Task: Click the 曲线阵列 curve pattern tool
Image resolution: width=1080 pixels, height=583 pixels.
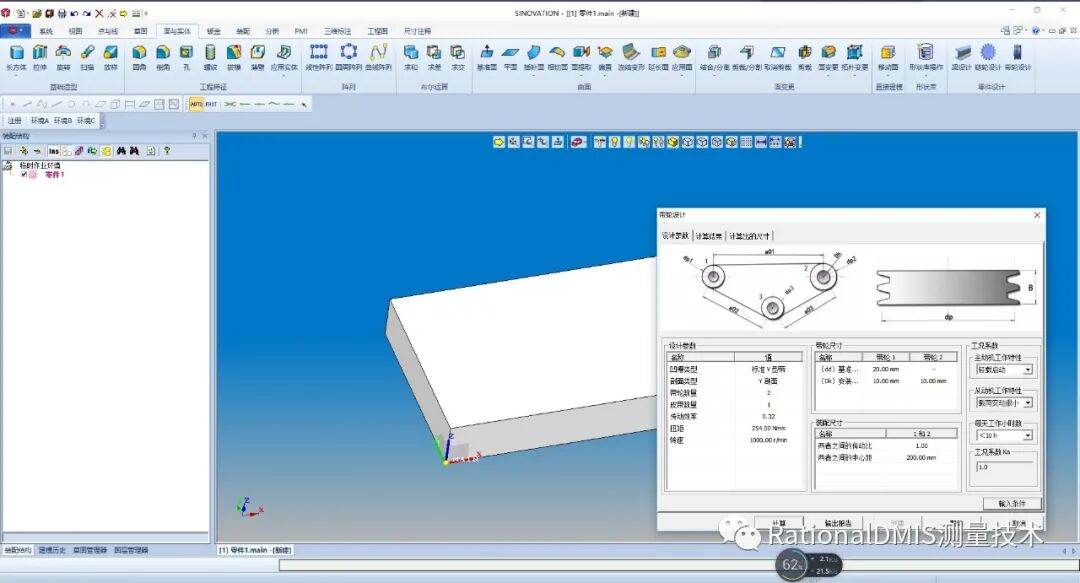Action: tap(378, 57)
